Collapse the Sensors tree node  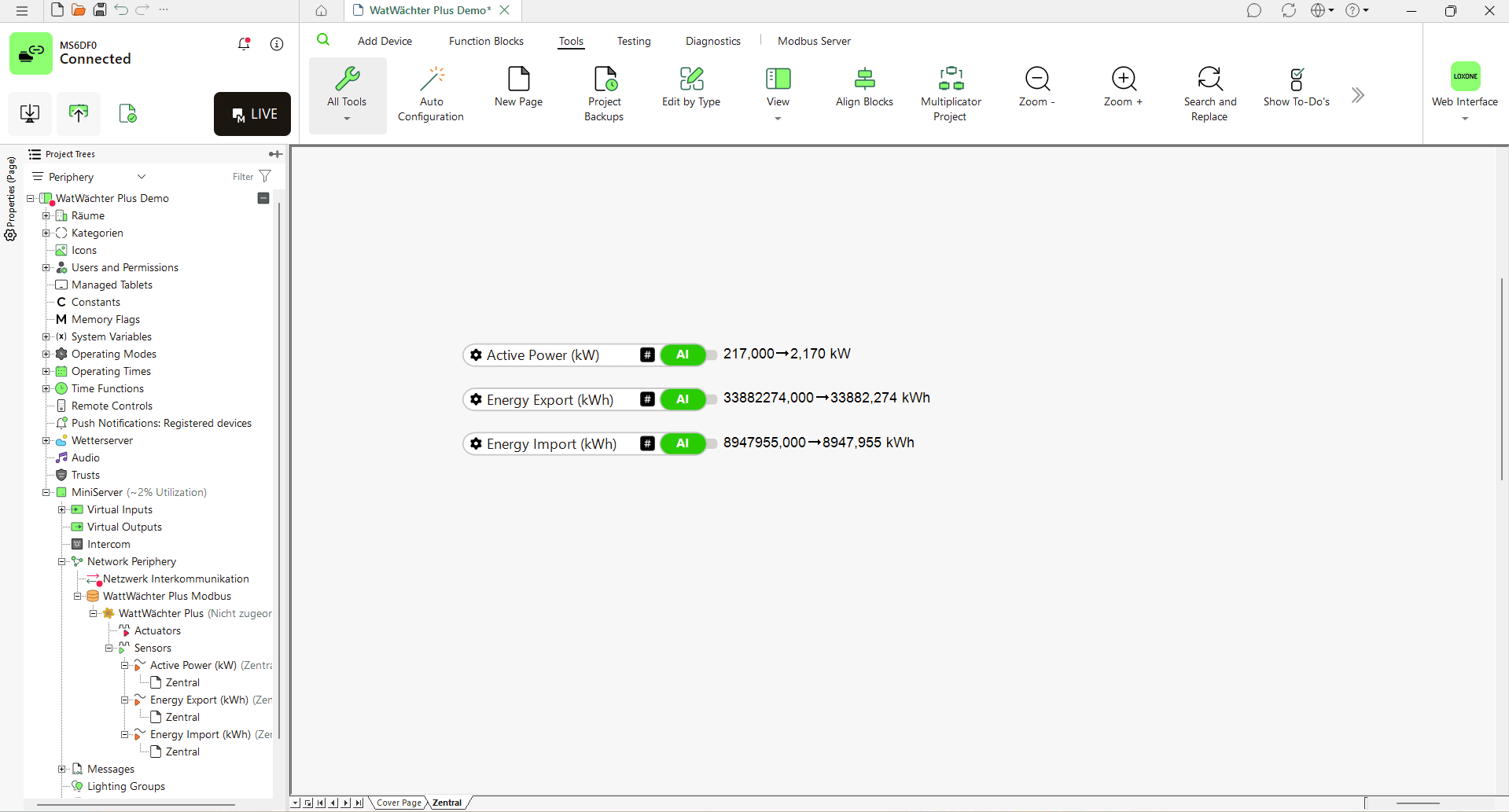tap(109, 648)
